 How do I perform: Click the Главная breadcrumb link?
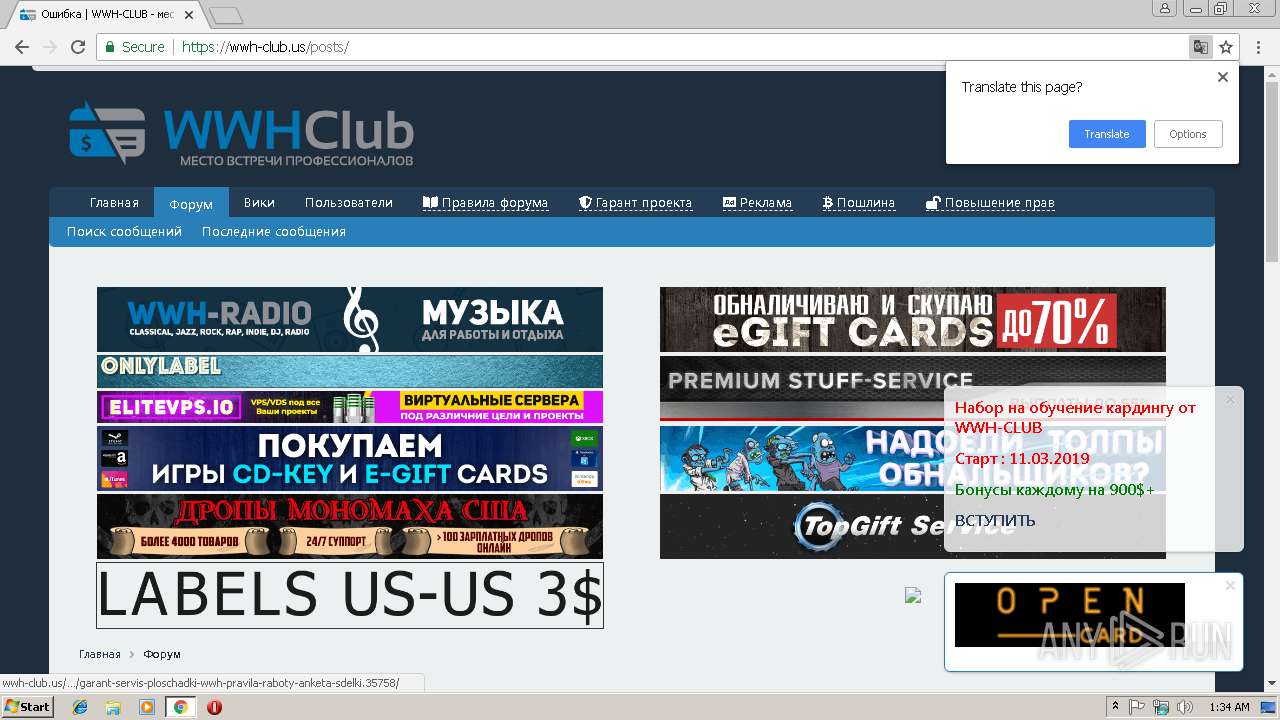pos(100,654)
